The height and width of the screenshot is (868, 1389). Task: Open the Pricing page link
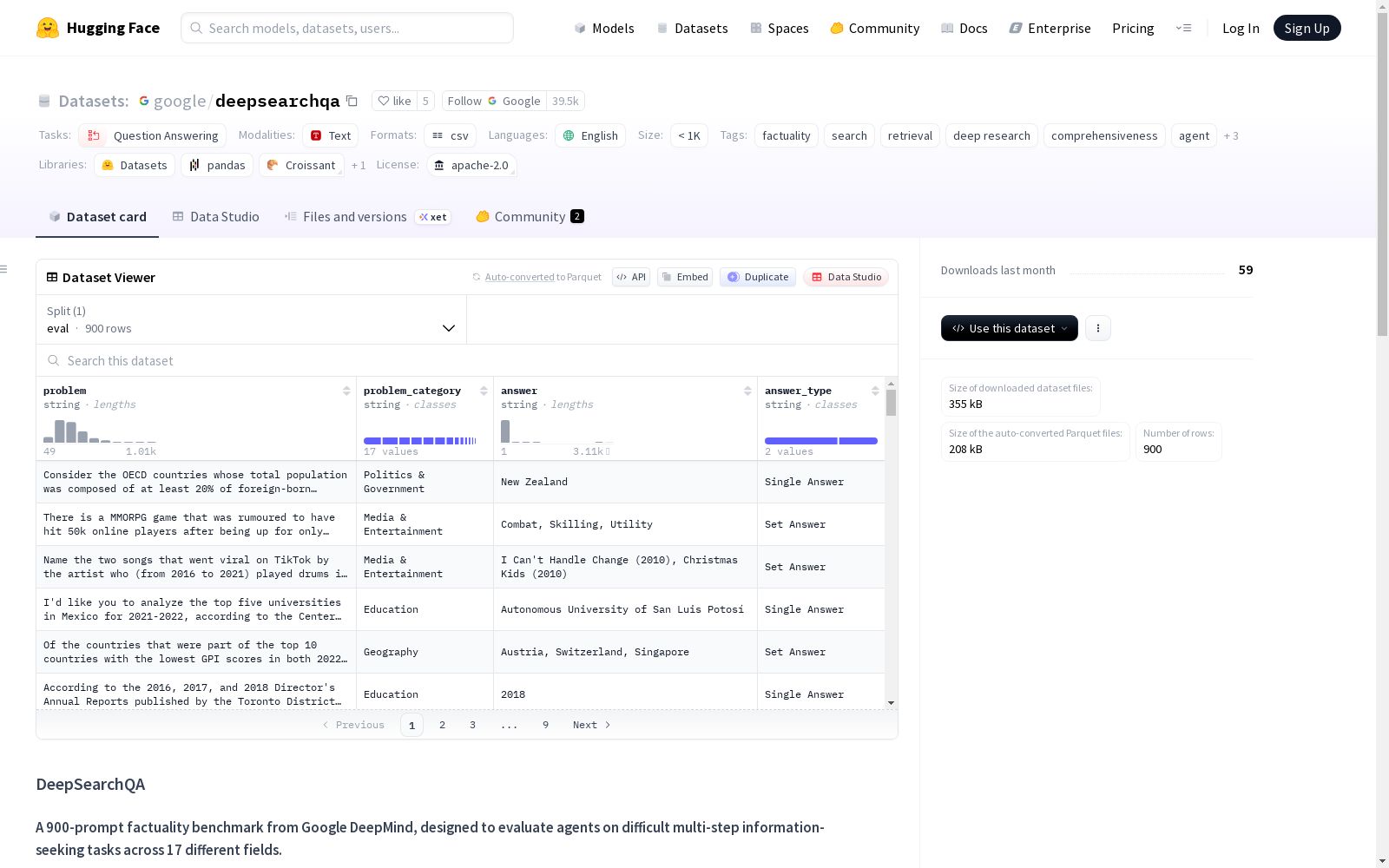click(1133, 28)
